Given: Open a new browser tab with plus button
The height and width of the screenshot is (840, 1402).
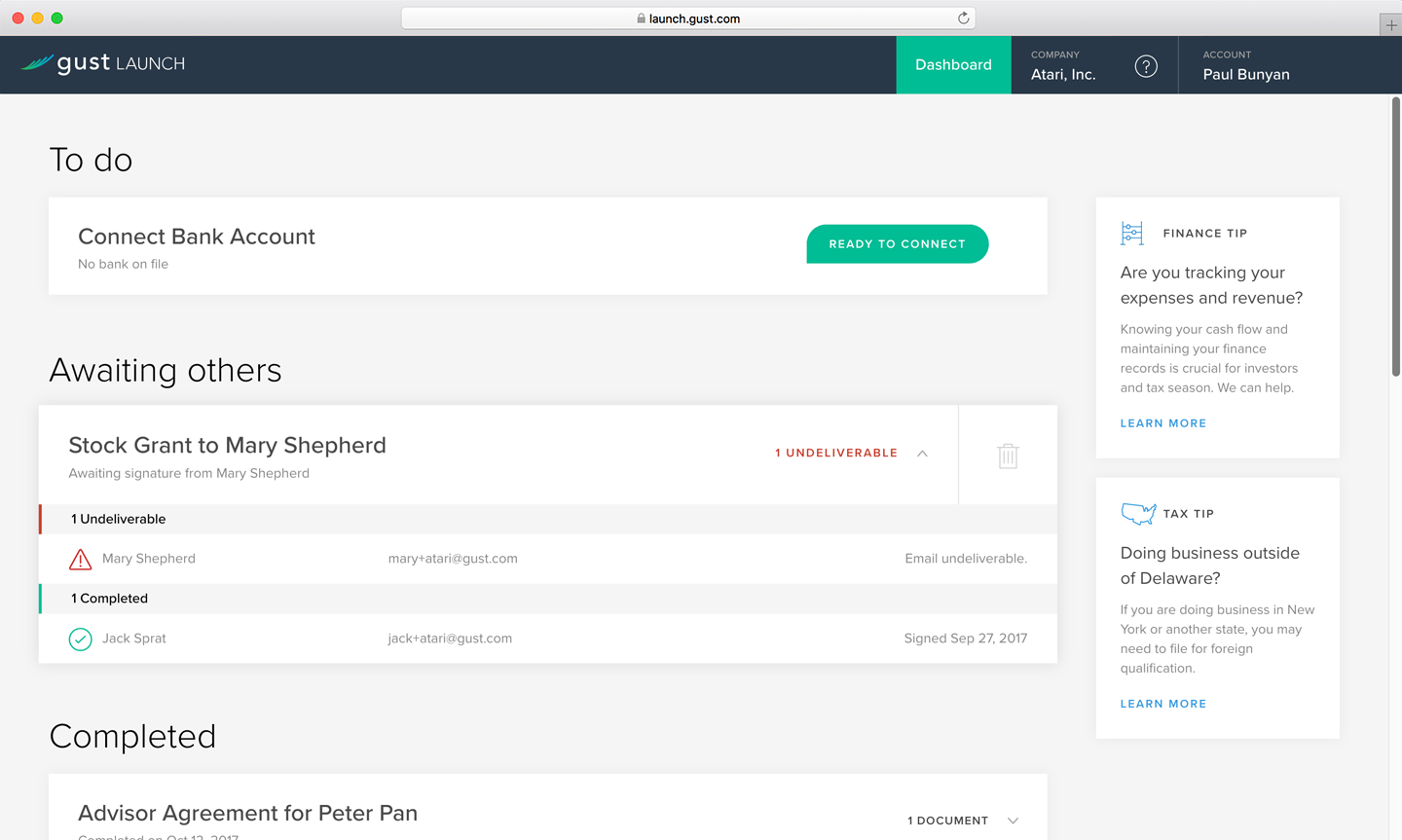Looking at the screenshot, I should click(1391, 25).
